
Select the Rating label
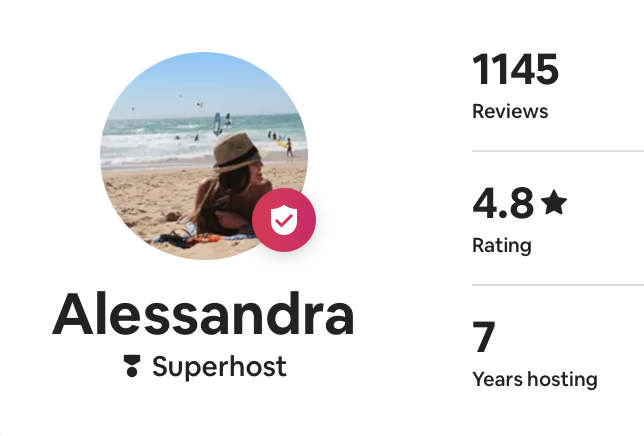pos(501,245)
